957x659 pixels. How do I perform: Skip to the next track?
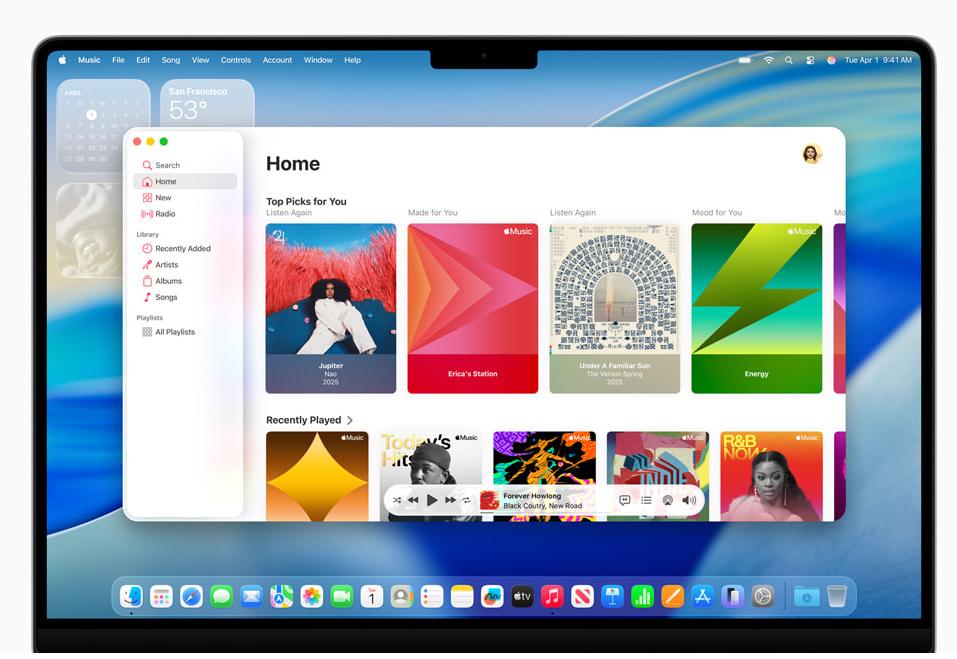click(450, 500)
